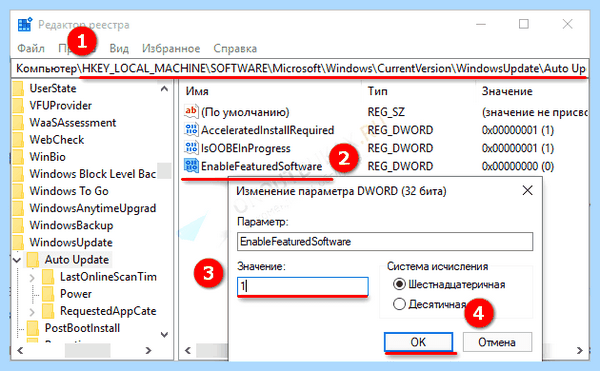This screenshot has height=371, width=600.
Task: Select the EnableFeaturedSoftware value name
Action: (x=261, y=166)
